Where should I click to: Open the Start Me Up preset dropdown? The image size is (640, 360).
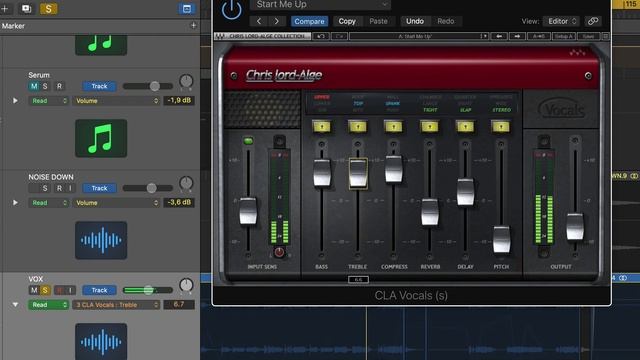click(x=320, y=4)
